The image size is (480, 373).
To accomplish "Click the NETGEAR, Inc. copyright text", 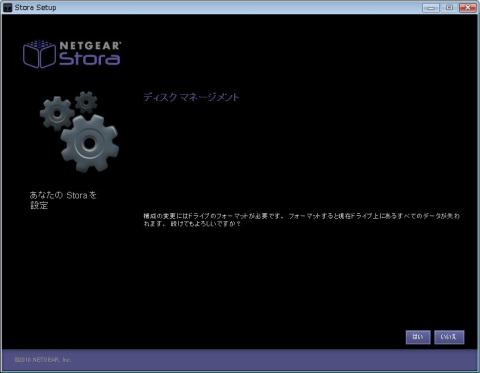I will [43, 360].
